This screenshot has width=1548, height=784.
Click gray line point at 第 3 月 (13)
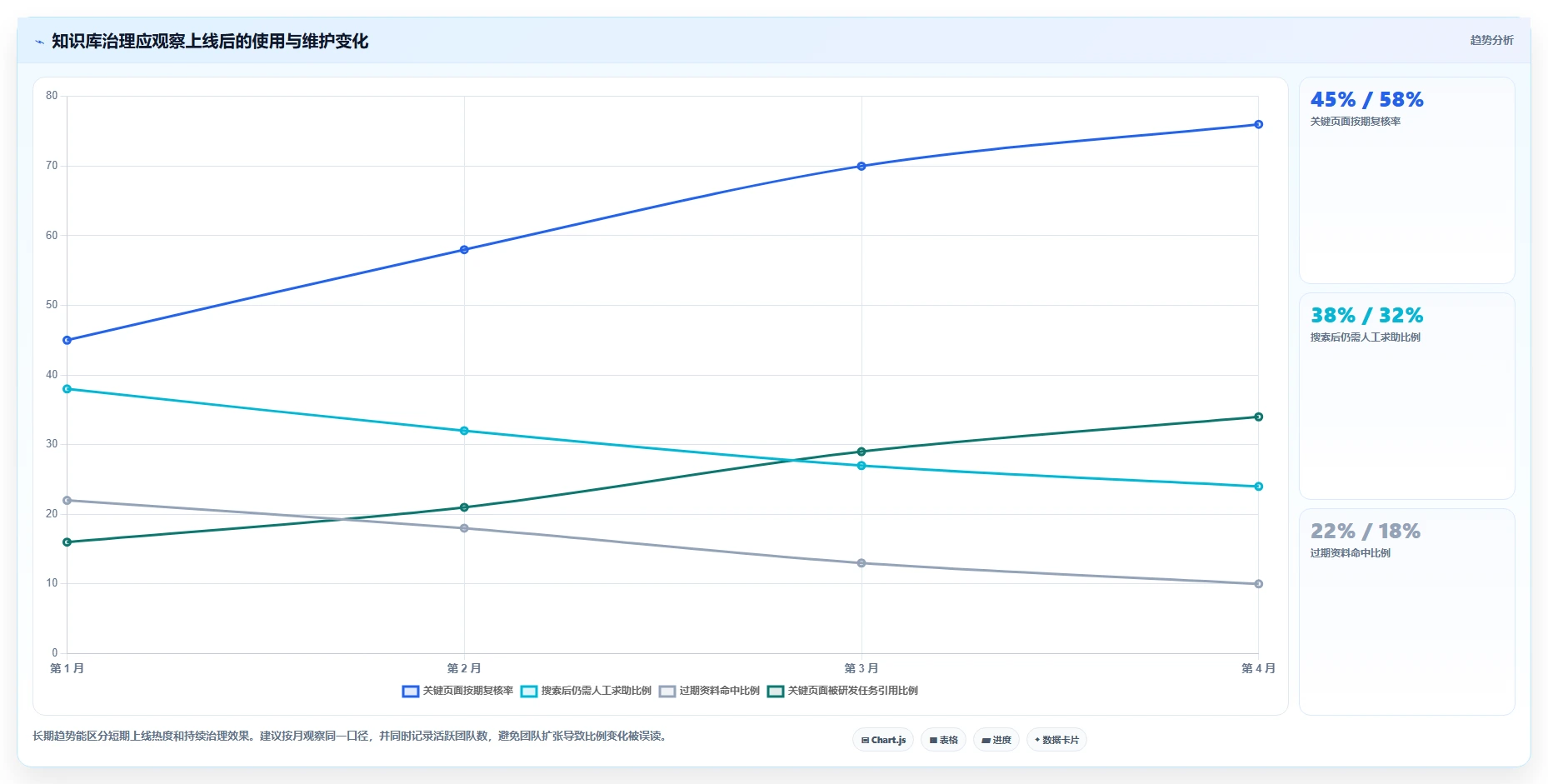click(861, 563)
